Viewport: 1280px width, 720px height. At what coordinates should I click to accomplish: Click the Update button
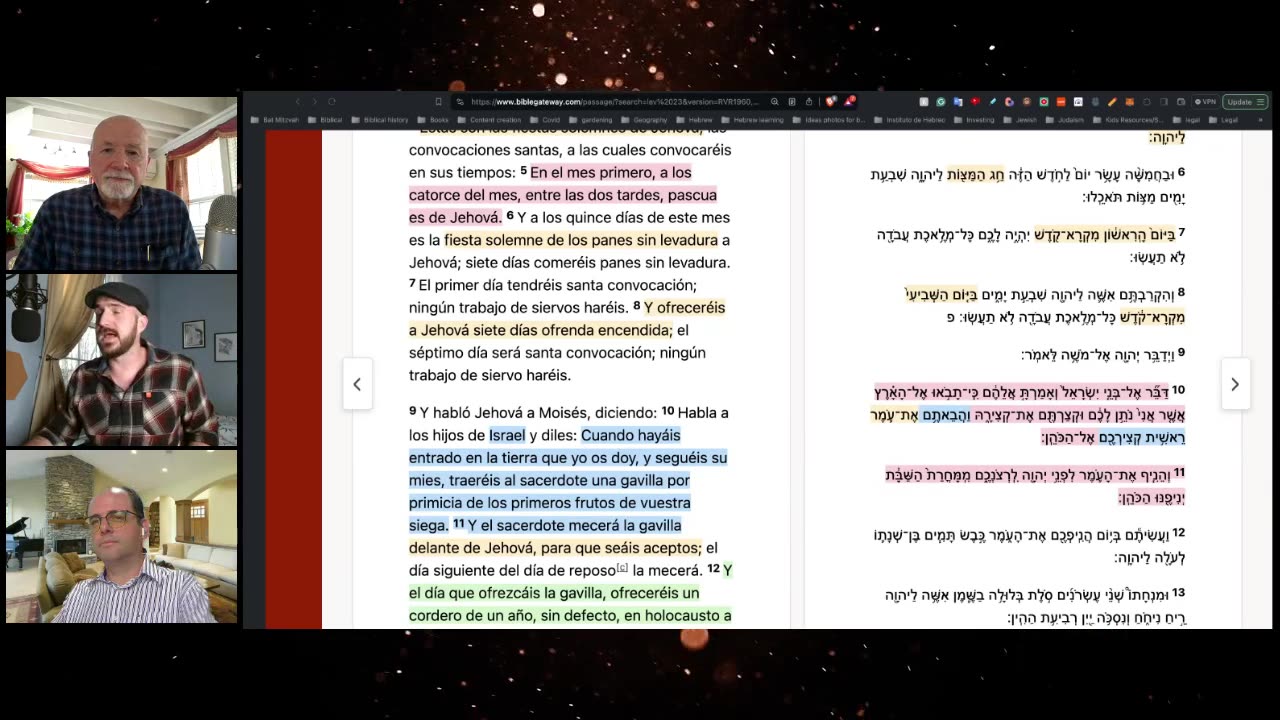pyautogui.click(x=1239, y=102)
